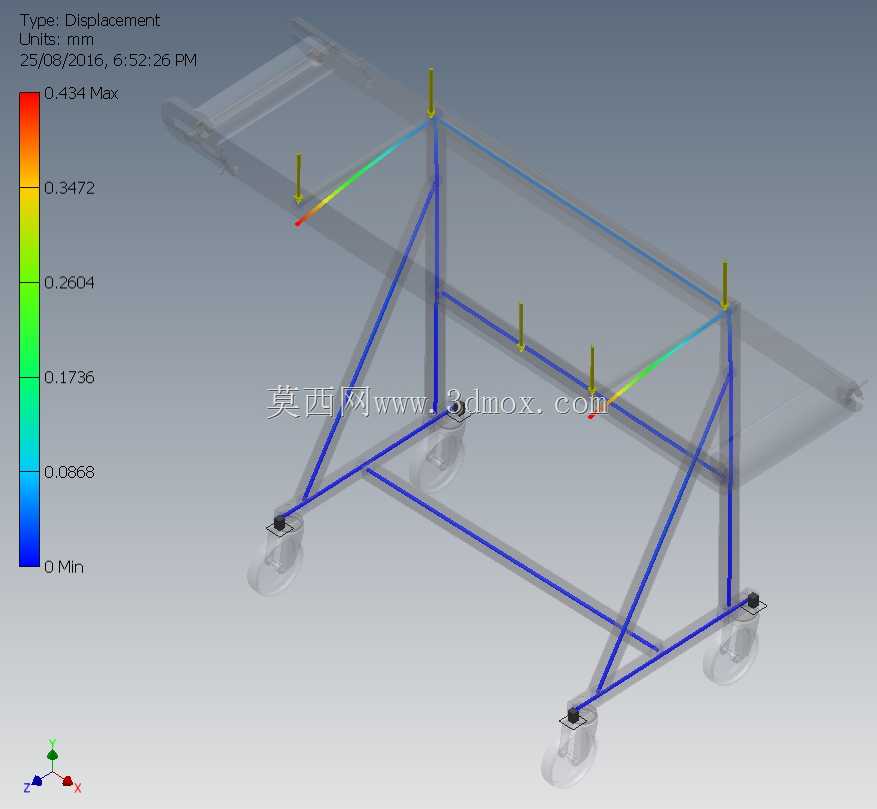Select fixed constraint glyph on rear-right caster
Image resolution: width=877 pixels, height=809 pixels.
pyautogui.click(x=753, y=602)
